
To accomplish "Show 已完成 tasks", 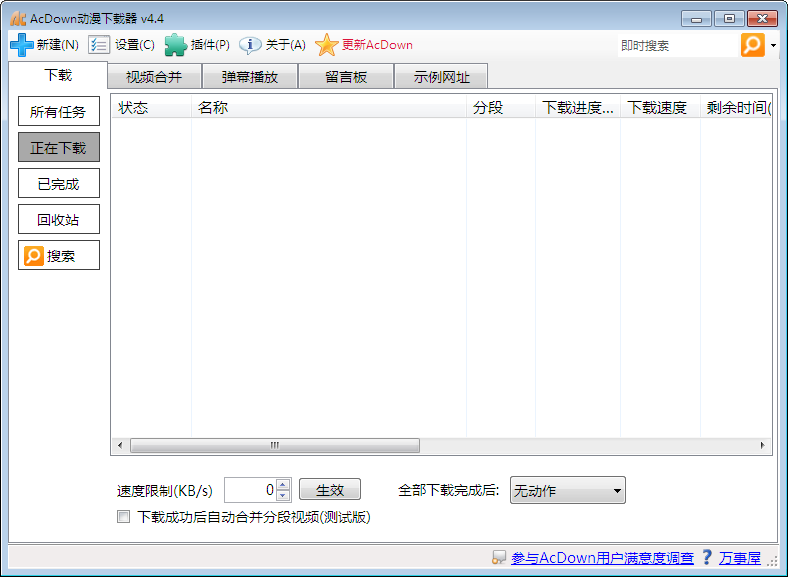I will coord(59,183).
